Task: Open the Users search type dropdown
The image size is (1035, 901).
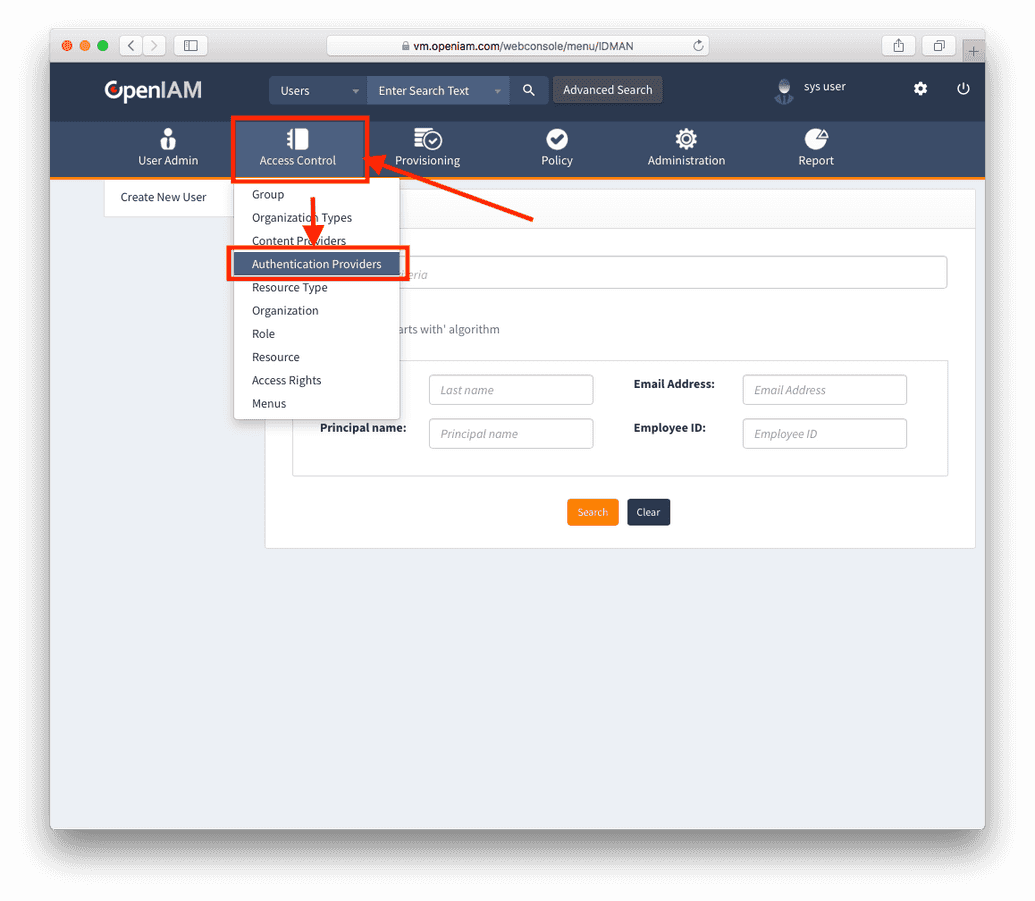Action: [x=316, y=90]
